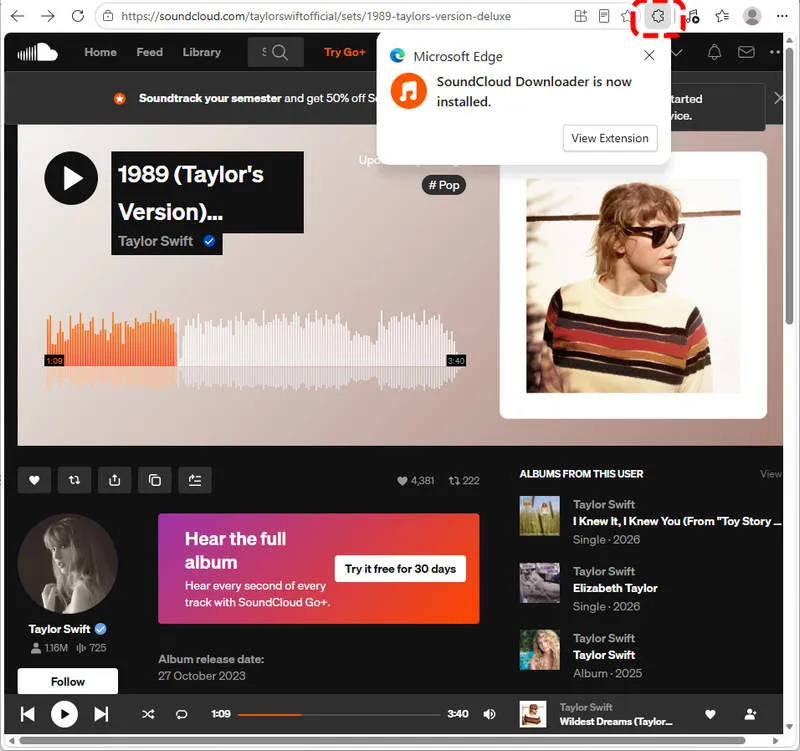800x751 pixels.
Task: Open the Extensions puzzle icon in Edge toolbar
Action: coord(657,16)
